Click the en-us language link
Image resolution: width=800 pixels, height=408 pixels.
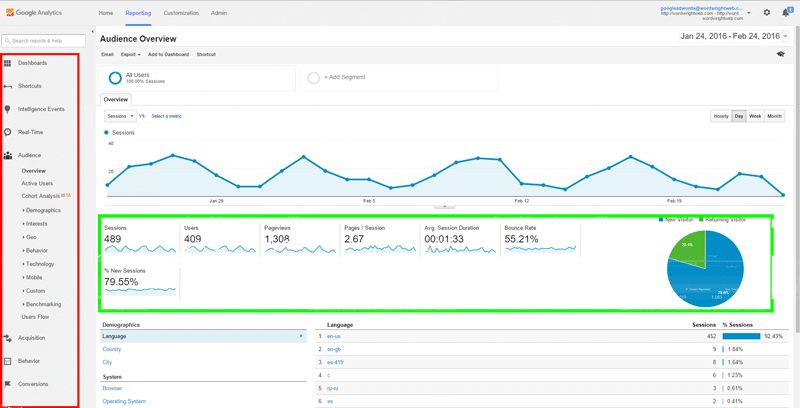334,337
